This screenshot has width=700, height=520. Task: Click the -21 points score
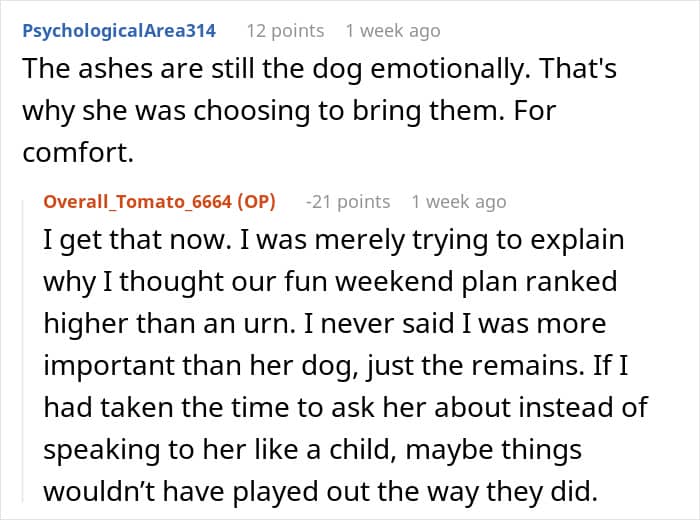pos(348,202)
